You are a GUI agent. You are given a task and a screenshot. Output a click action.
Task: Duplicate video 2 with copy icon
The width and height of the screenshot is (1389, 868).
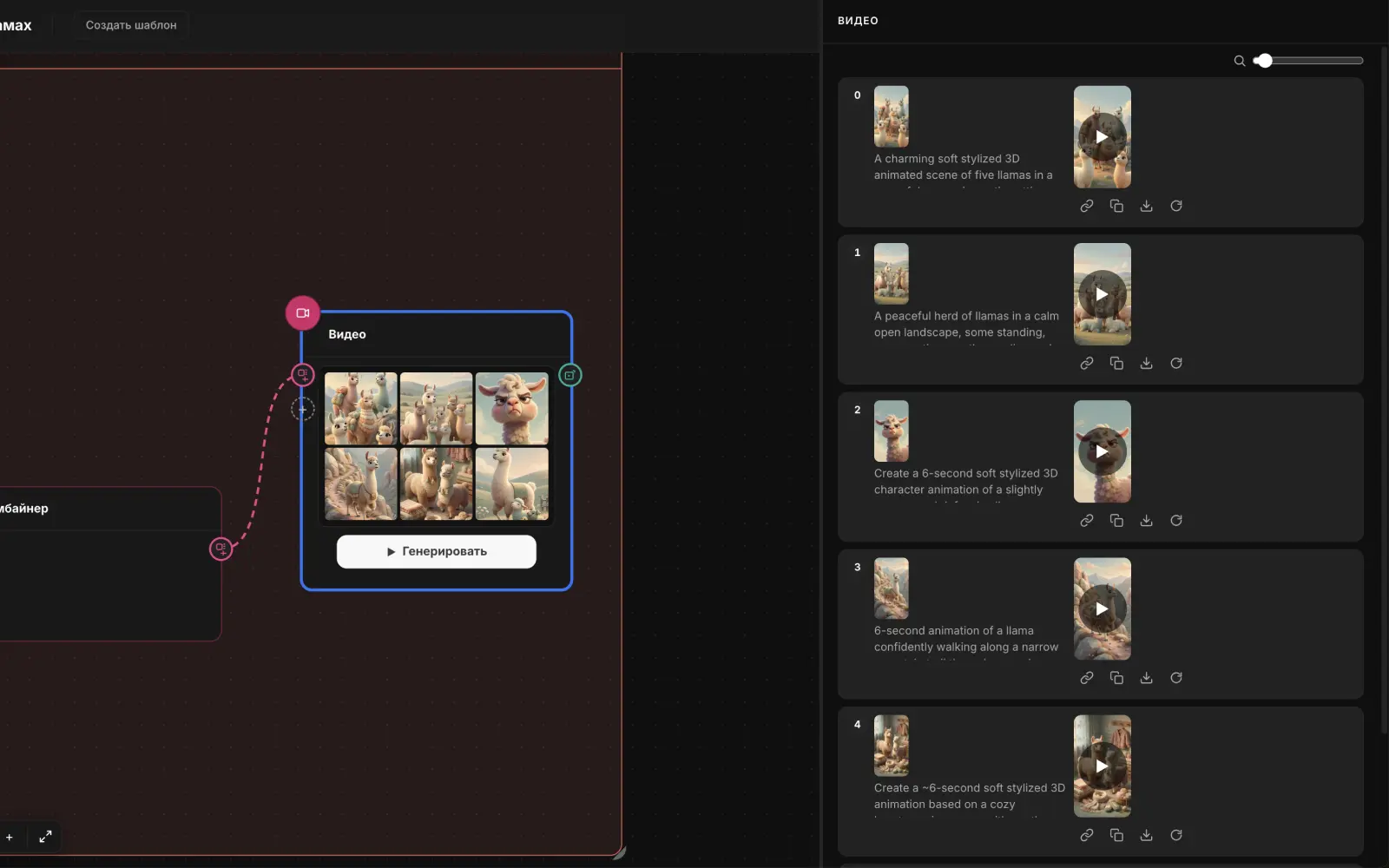1116,520
